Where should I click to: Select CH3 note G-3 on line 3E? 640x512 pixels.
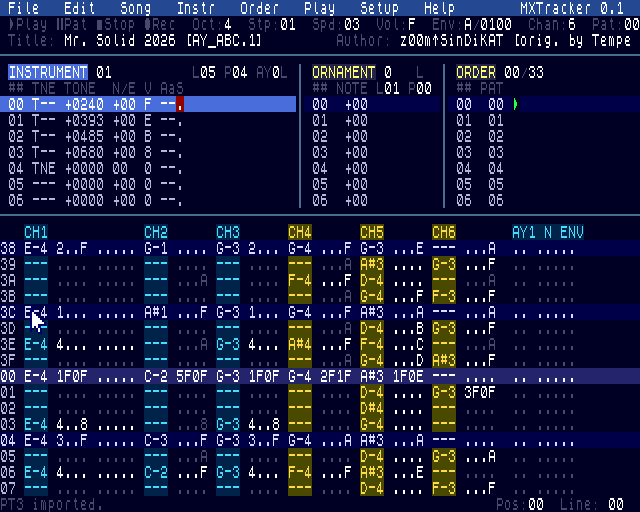228,345
